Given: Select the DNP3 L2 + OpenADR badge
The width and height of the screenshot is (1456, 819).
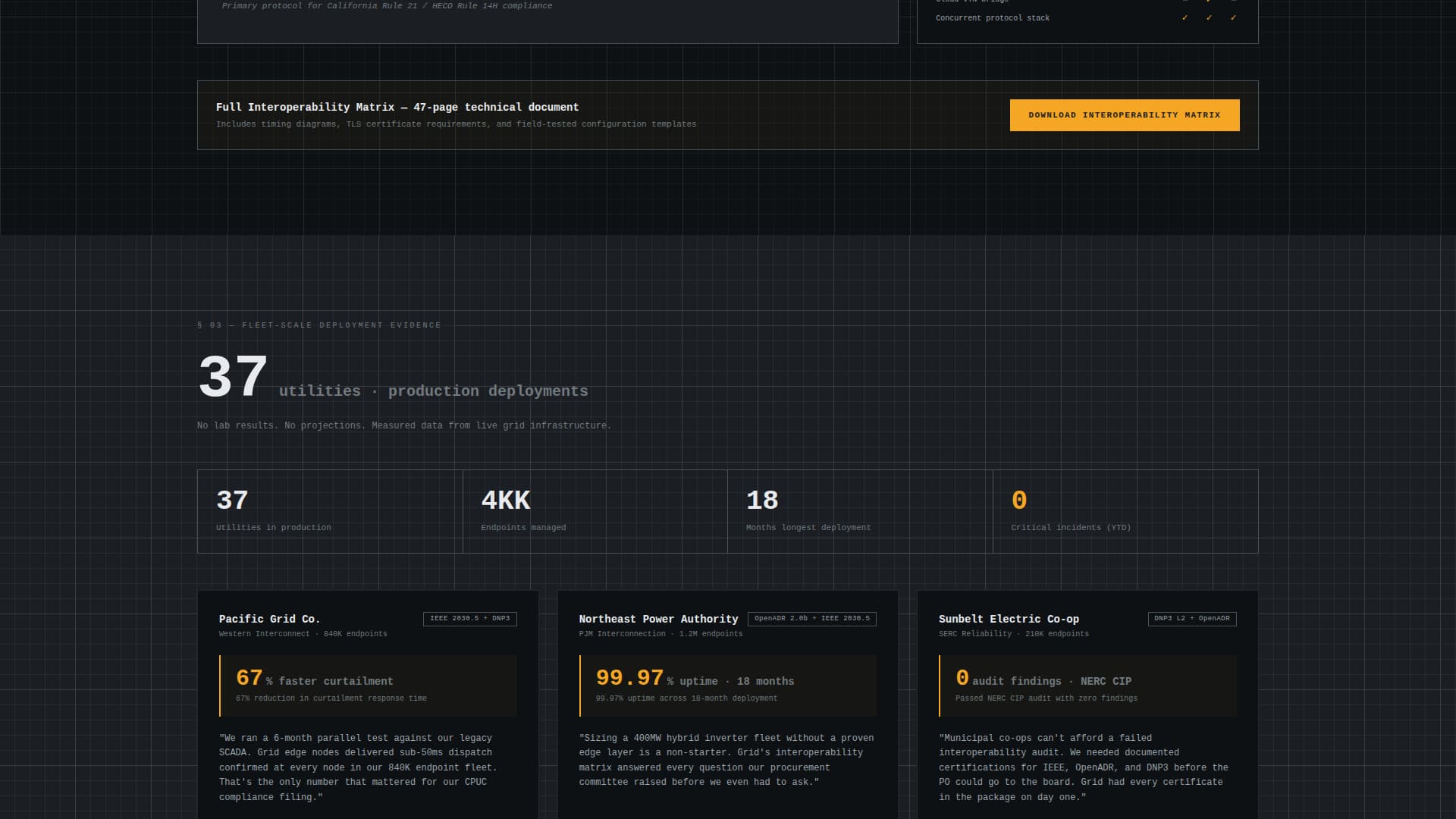Looking at the screenshot, I should (1192, 618).
